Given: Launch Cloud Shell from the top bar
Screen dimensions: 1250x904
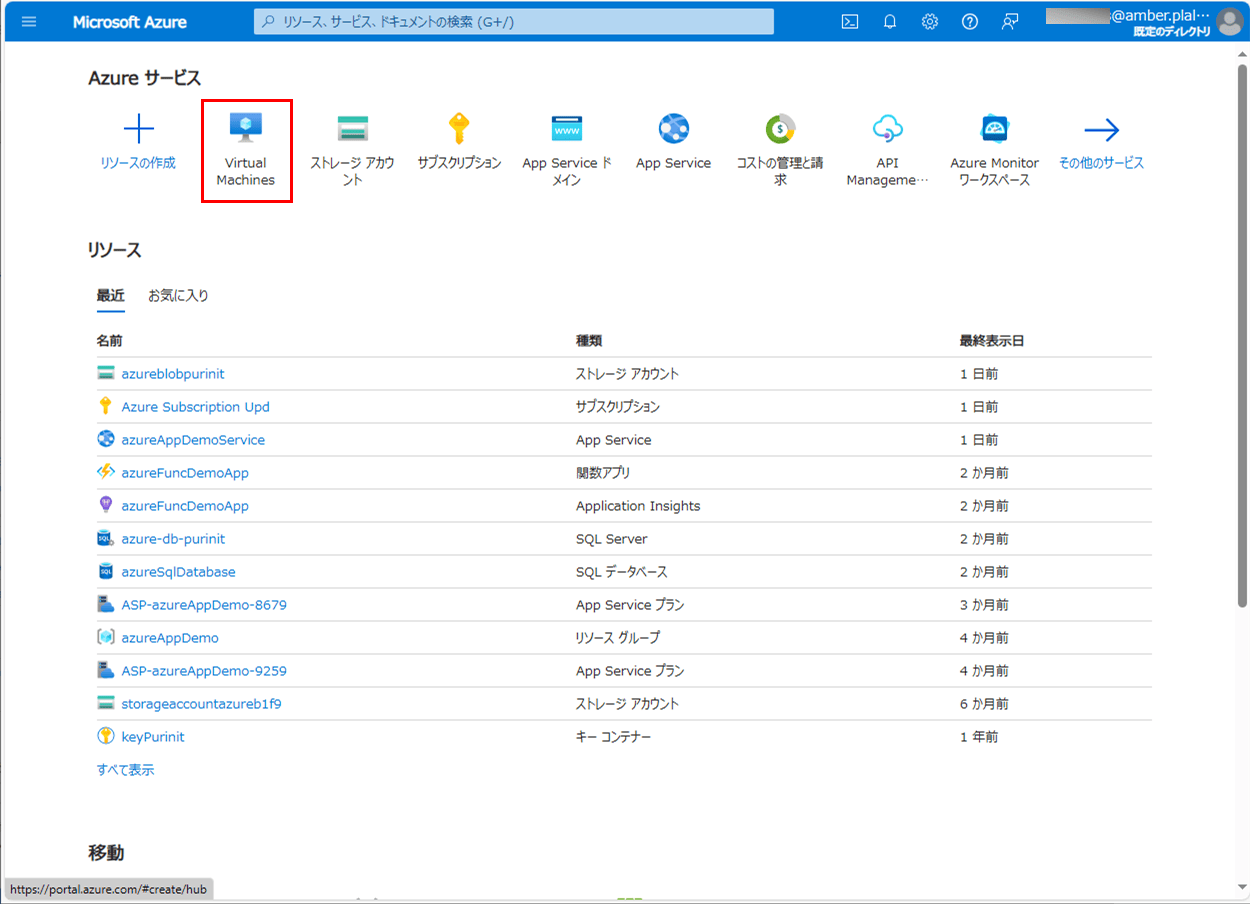Looking at the screenshot, I should pyautogui.click(x=850, y=22).
